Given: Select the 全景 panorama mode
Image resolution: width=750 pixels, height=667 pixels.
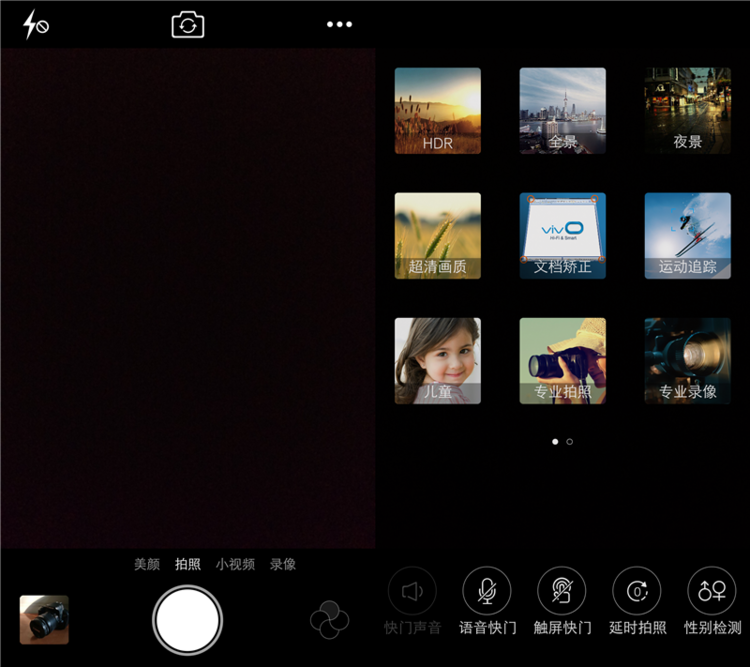Looking at the screenshot, I should [x=562, y=111].
